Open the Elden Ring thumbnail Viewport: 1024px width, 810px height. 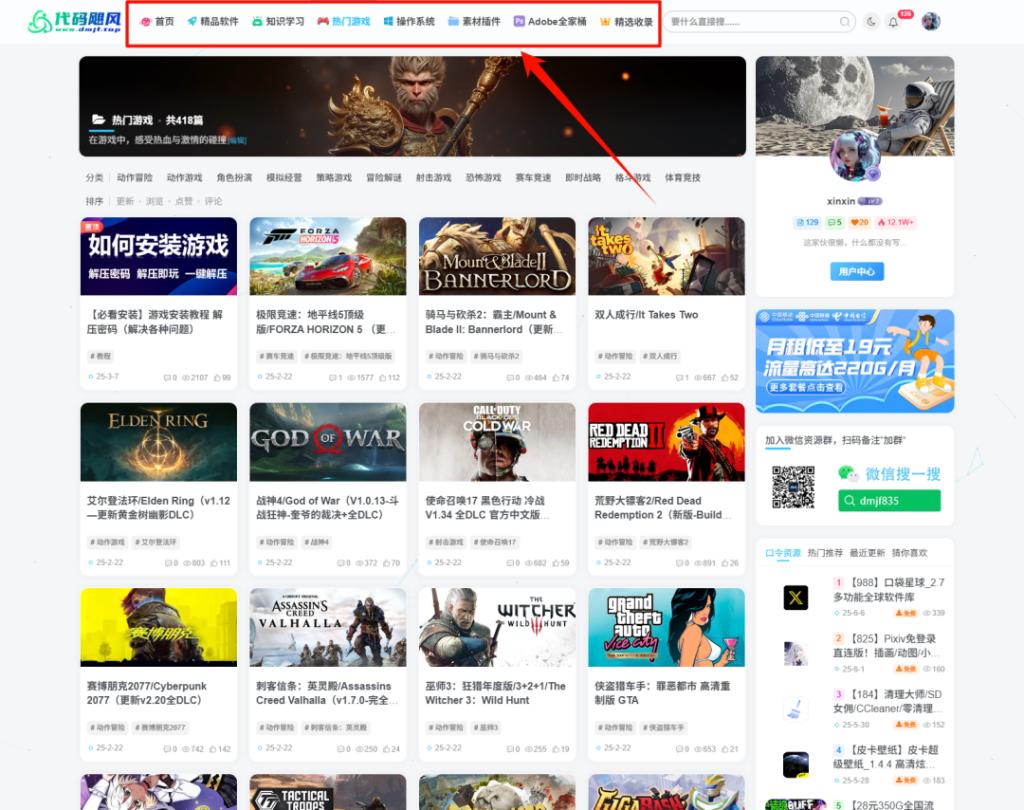click(159, 442)
